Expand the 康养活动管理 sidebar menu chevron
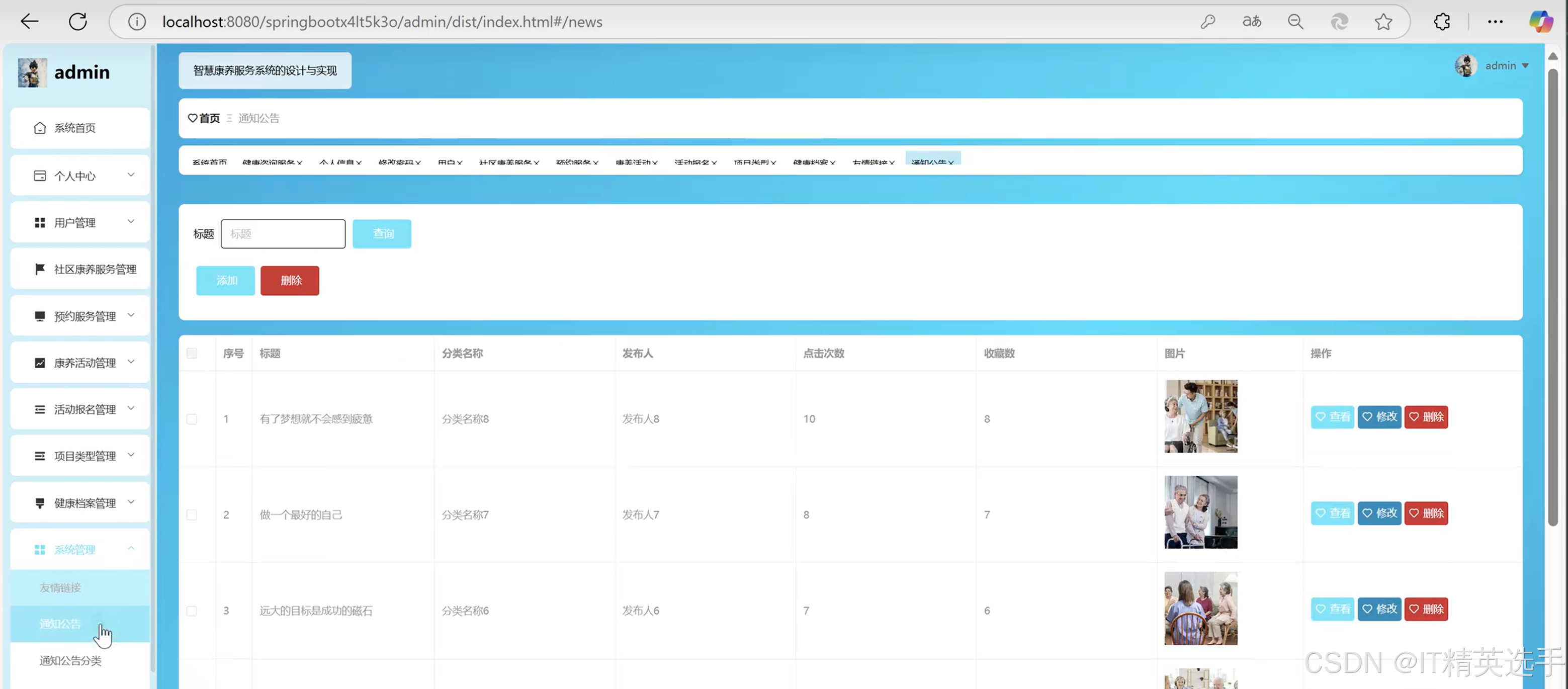This screenshot has height=689, width=1568. [131, 362]
